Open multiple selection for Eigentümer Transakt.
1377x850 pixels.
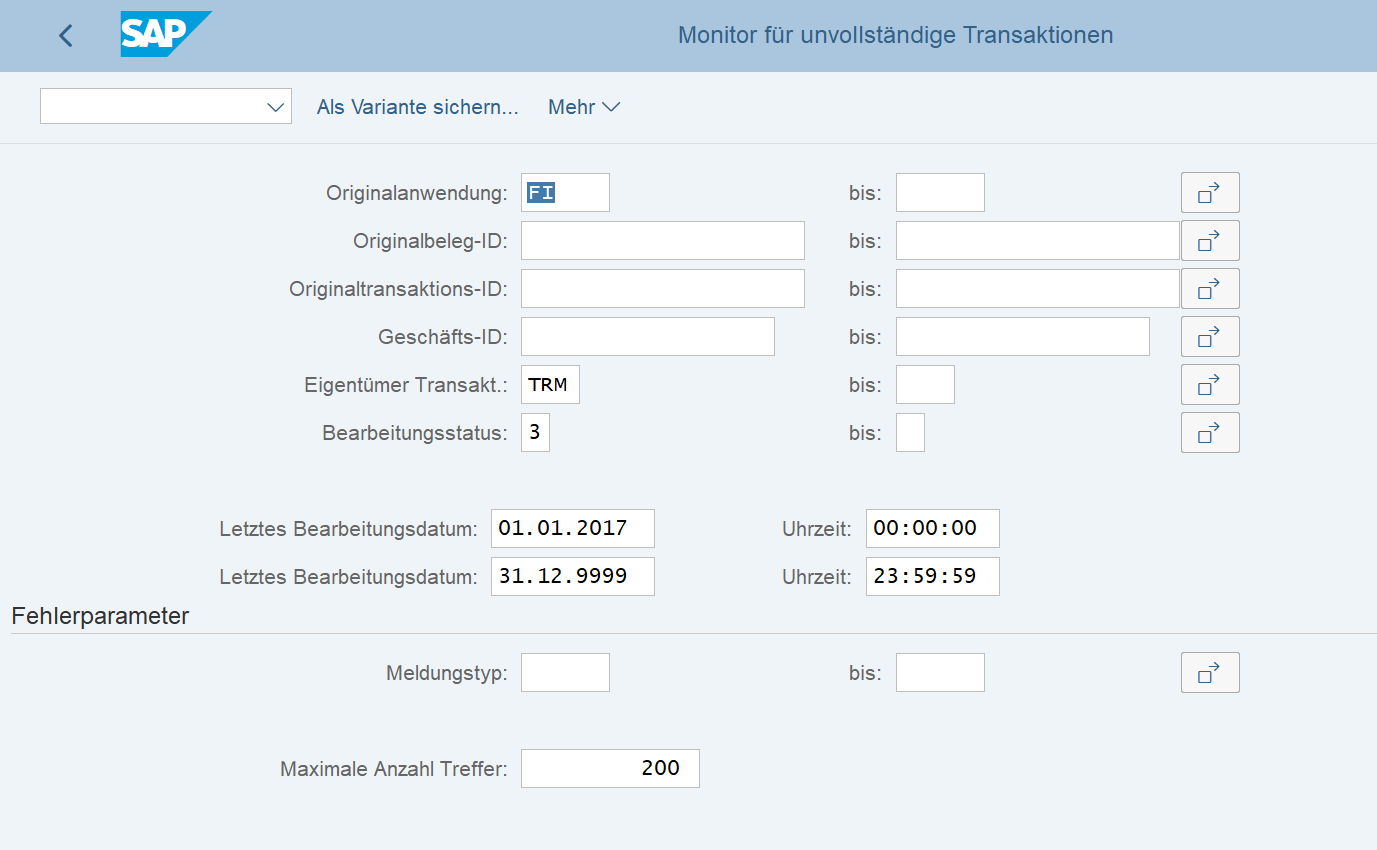(1209, 385)
